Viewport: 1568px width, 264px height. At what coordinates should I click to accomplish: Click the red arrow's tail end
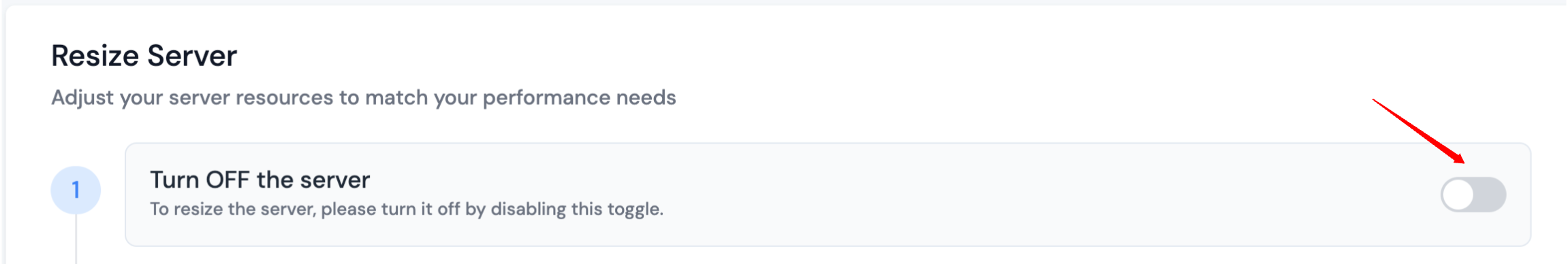(1375, 101)
